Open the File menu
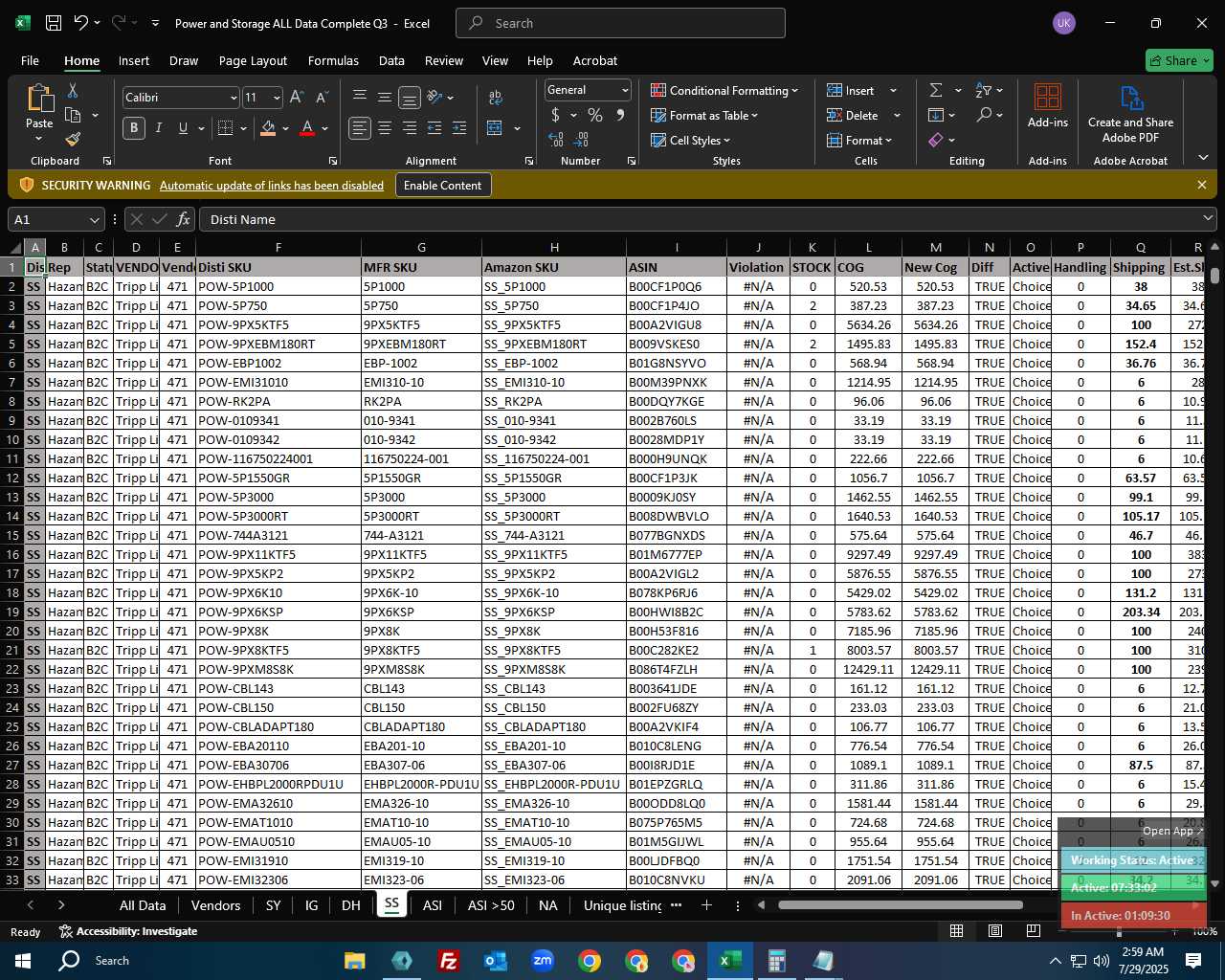Screen dimensions: 1225x980 (x=30, y=60)
